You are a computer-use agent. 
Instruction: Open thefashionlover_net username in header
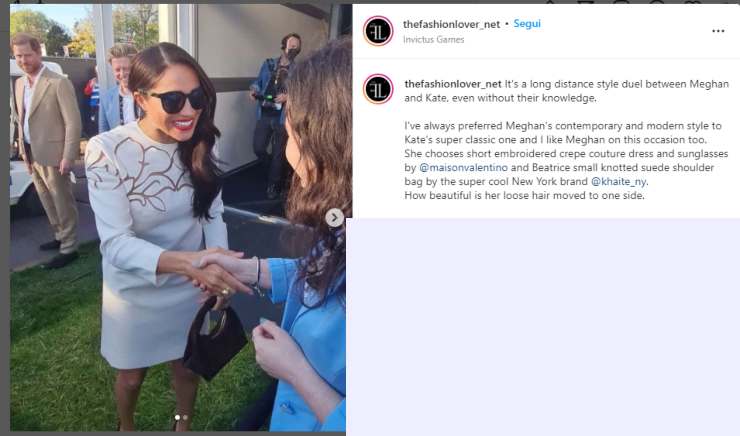451,24
